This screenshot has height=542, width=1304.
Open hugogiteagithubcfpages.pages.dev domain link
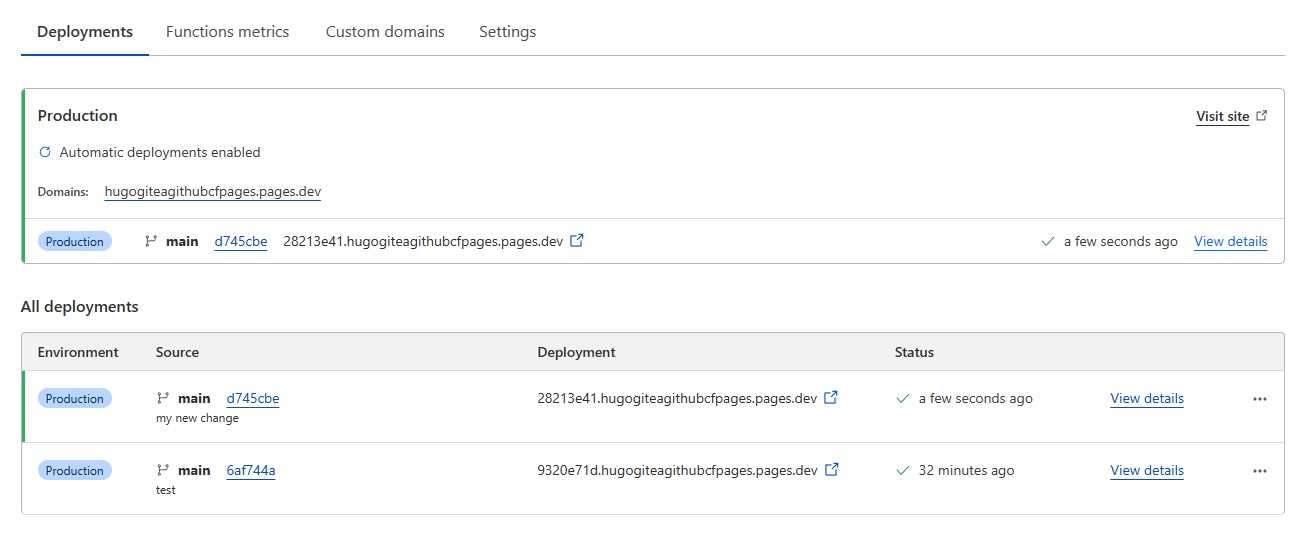point(212,192)
